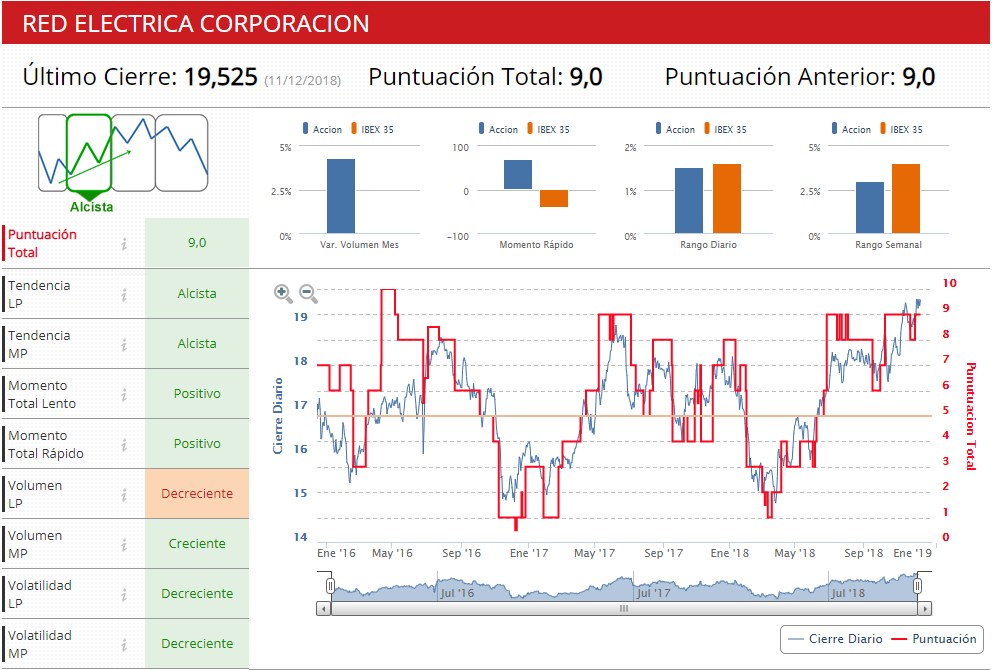
Task: Toggle IBEX 35 legend in Rango Semanal chart
Action: (x=902, y=129)
